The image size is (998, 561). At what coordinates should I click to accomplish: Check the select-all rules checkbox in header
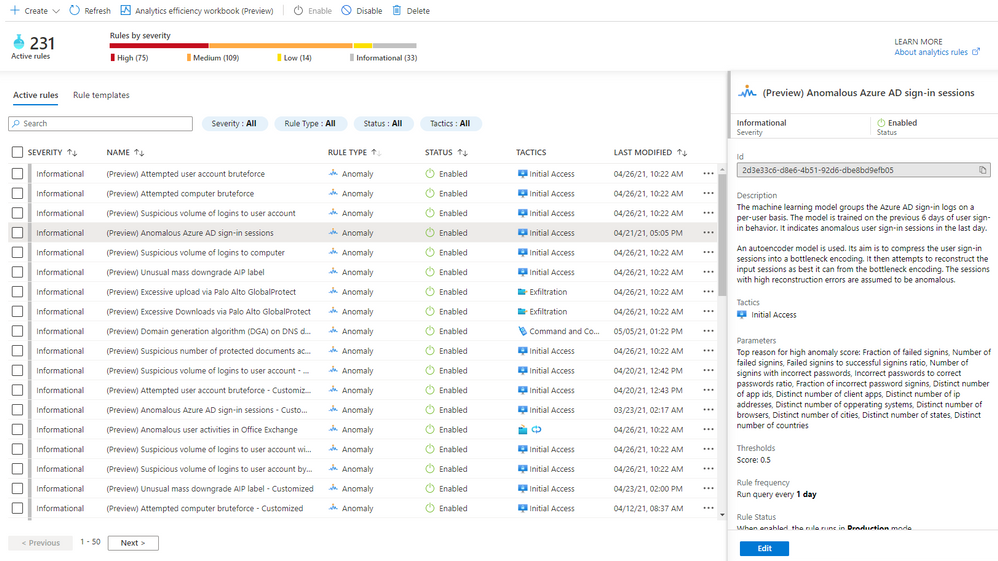pos(17,153)
